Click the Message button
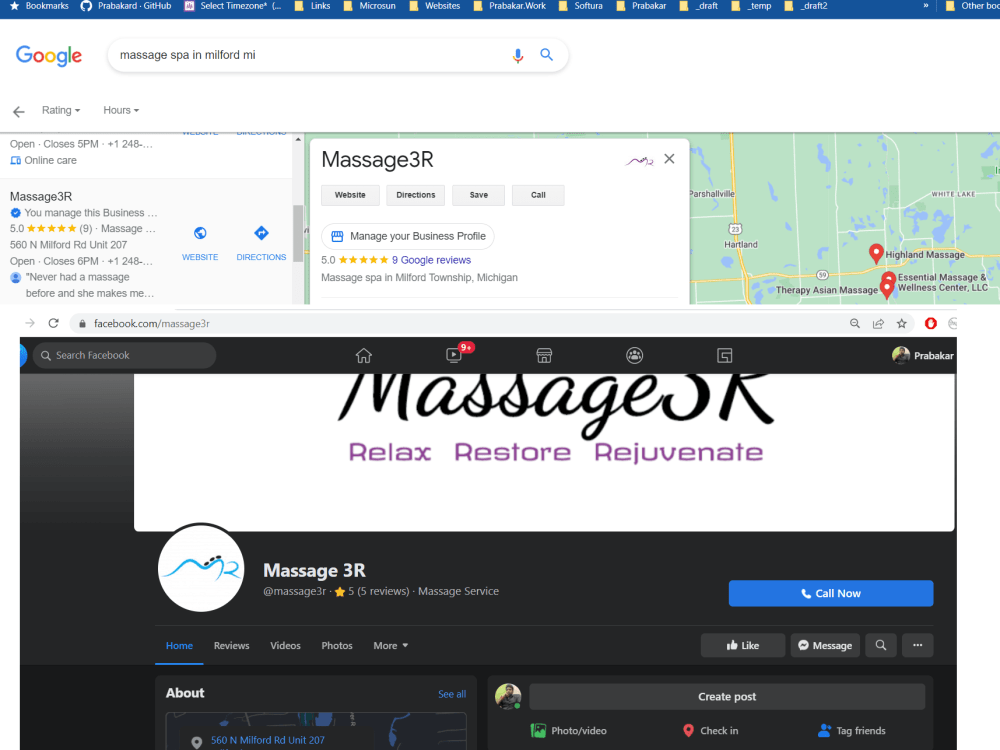1000x750 pixels. point(825,645)
